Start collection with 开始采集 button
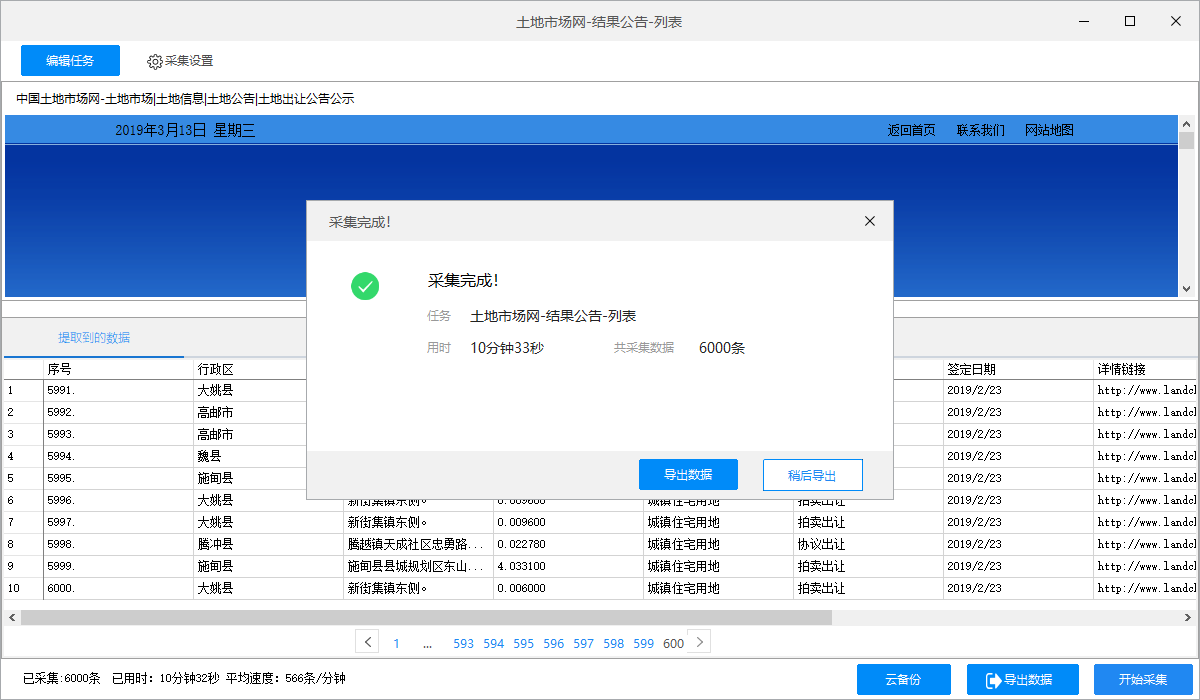 [1143, 679]
